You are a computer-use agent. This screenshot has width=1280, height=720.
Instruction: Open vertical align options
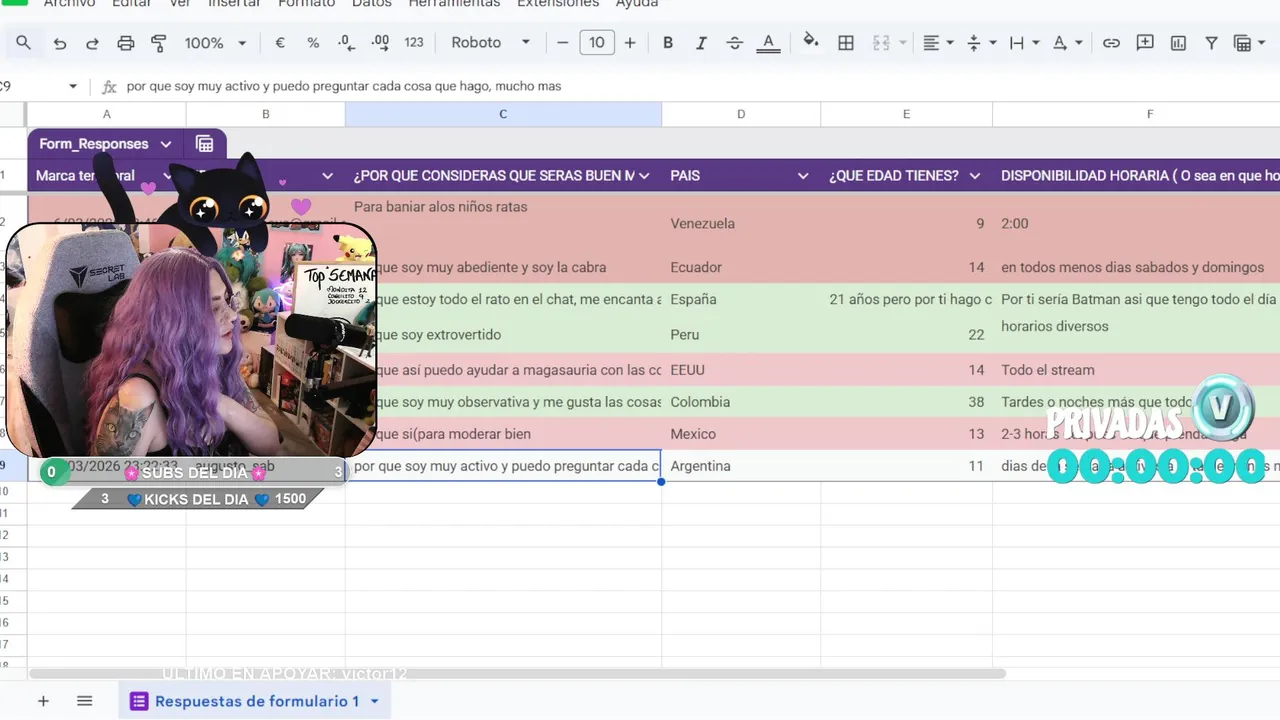point(981,43)
